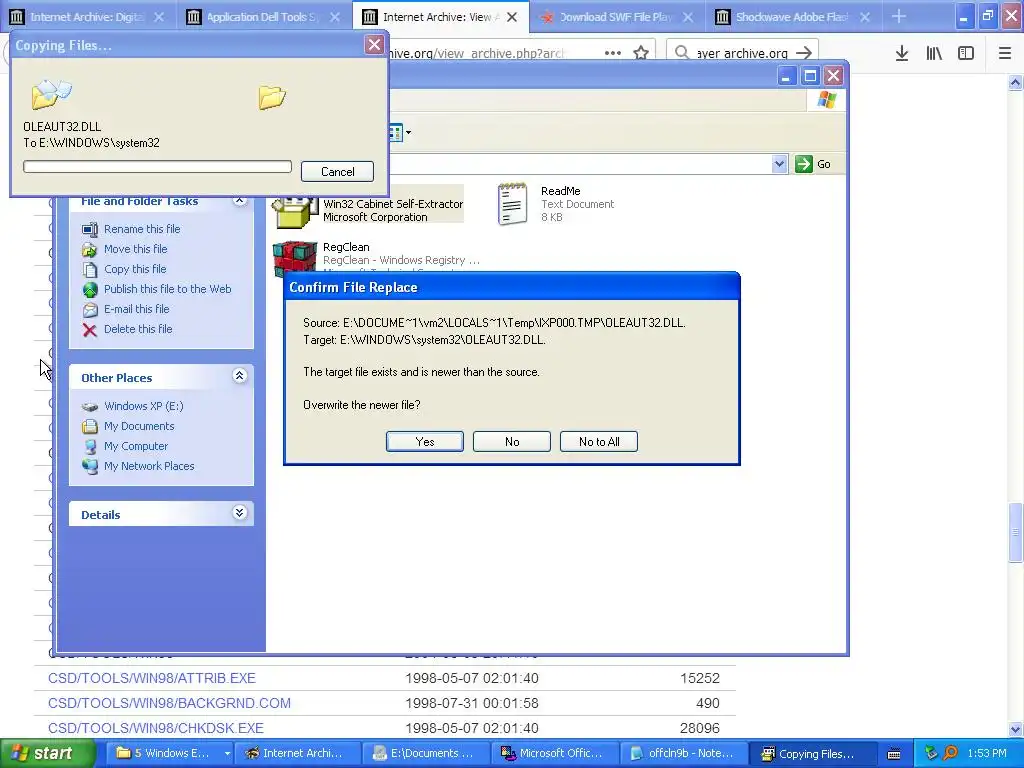Close the Internet Archive: View Archive tab

point(512,17)
